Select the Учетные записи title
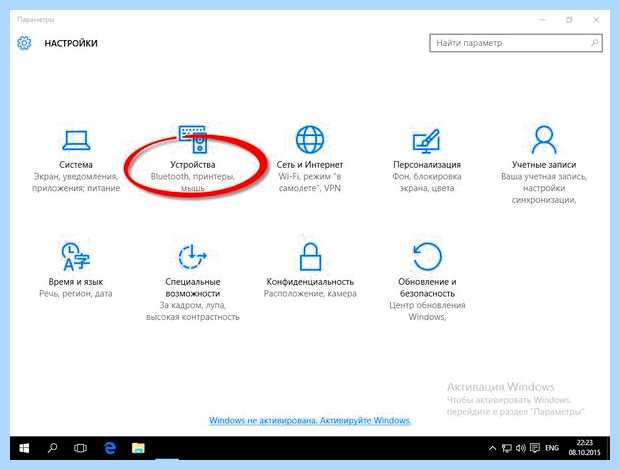Image resolution: width=620 pixels, height=470 pixels. point(544,164)
